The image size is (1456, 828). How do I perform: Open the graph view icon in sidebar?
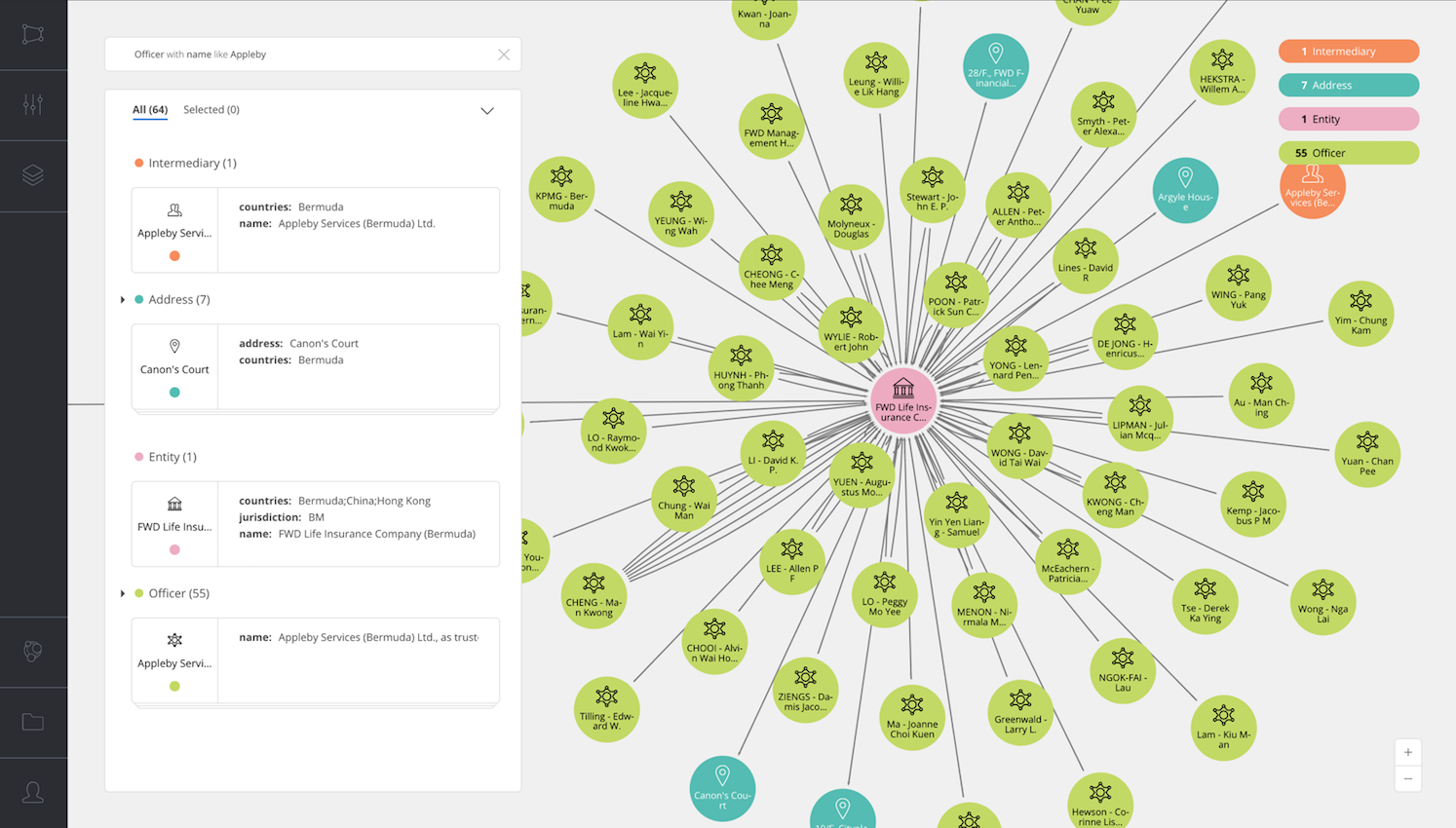click(x=33, y=34)
